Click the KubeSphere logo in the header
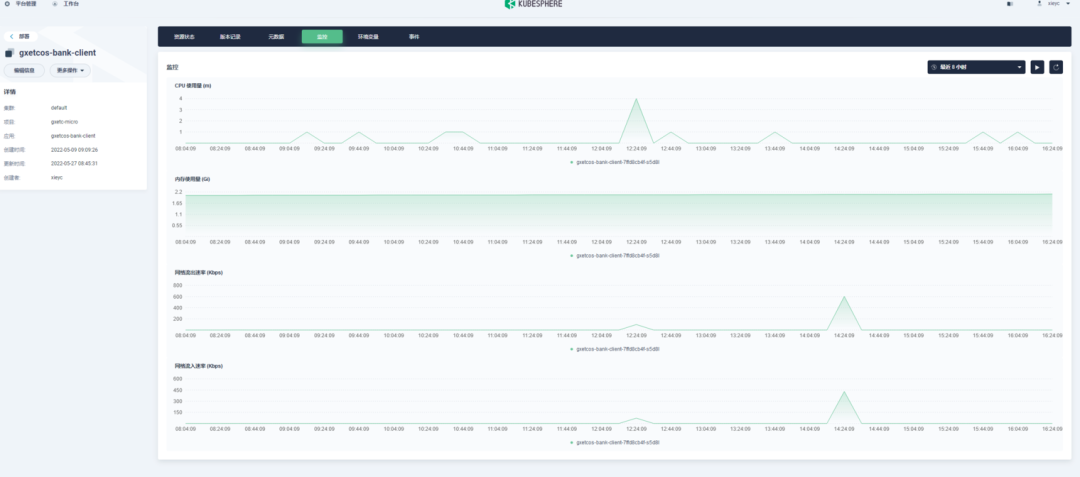 [533, 4]
